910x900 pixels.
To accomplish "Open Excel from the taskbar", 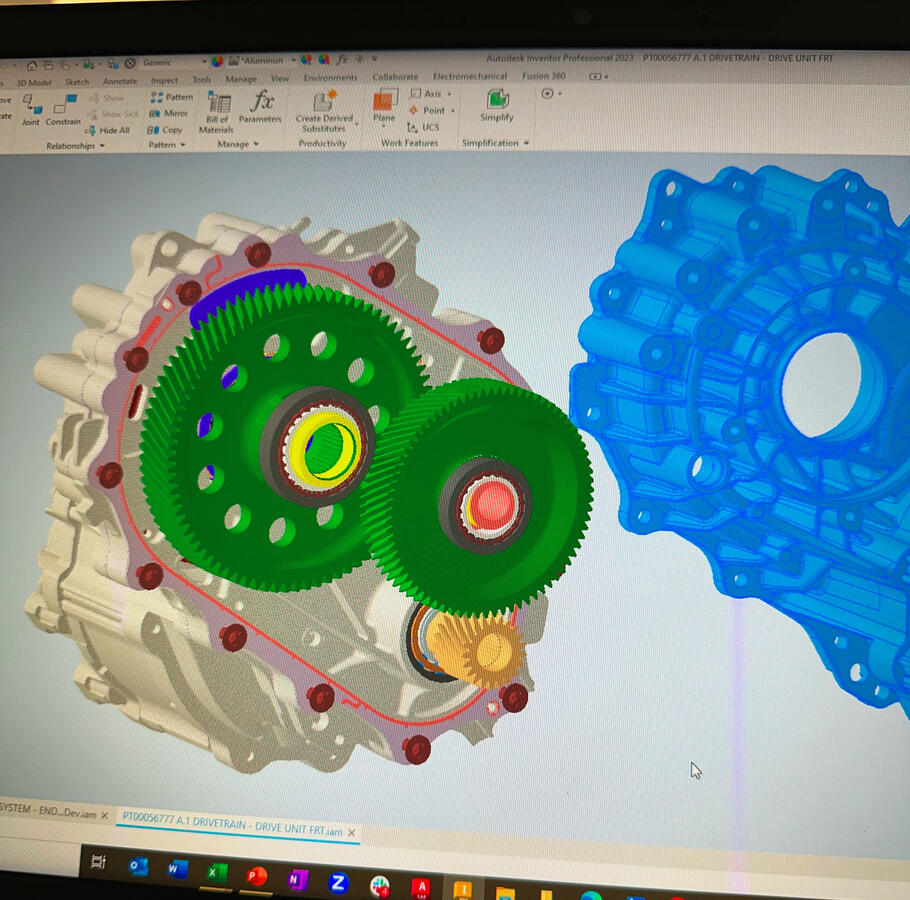I will tap(216, 873).
